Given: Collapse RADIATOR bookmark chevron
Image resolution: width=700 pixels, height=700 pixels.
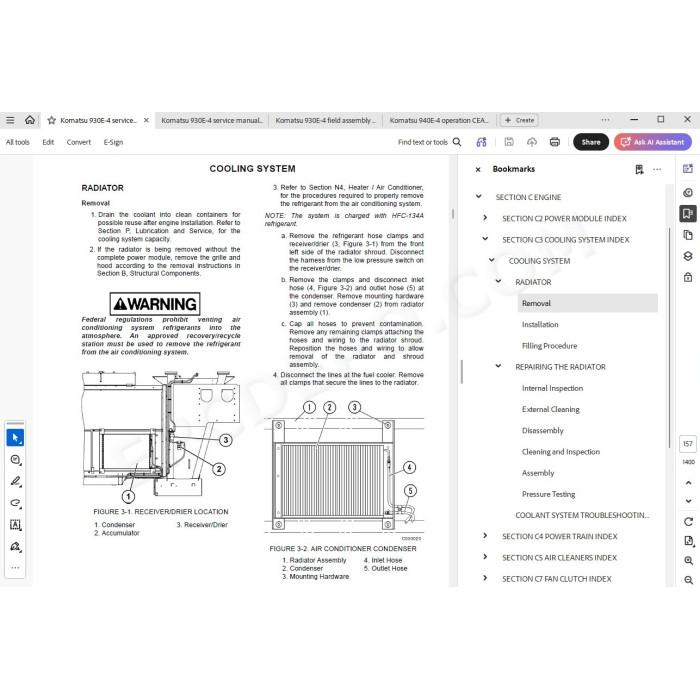Looking at the screenshot, I should (499, 281).
